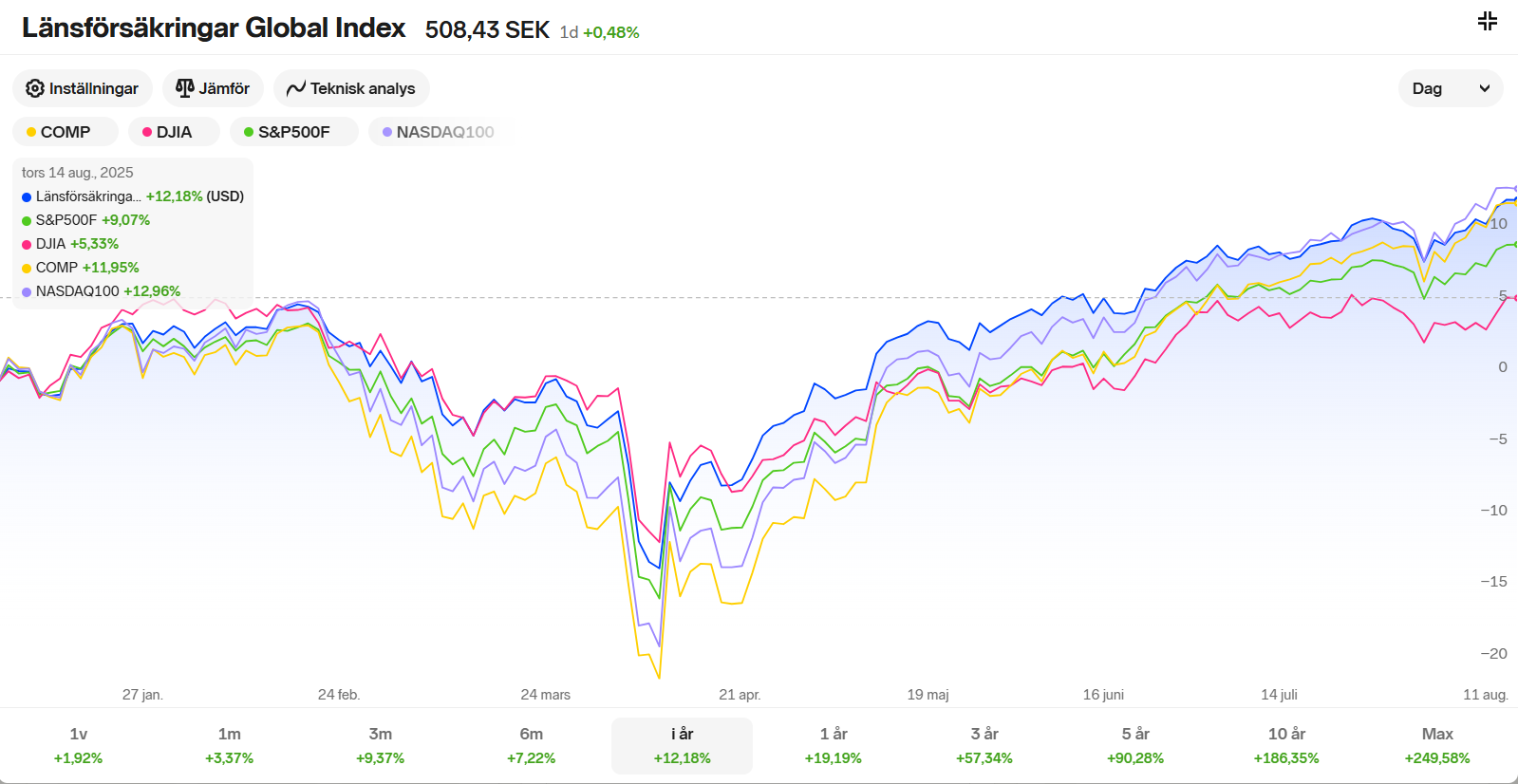
Task: Click the Inställningar gear icon
Action: (35, 88)
